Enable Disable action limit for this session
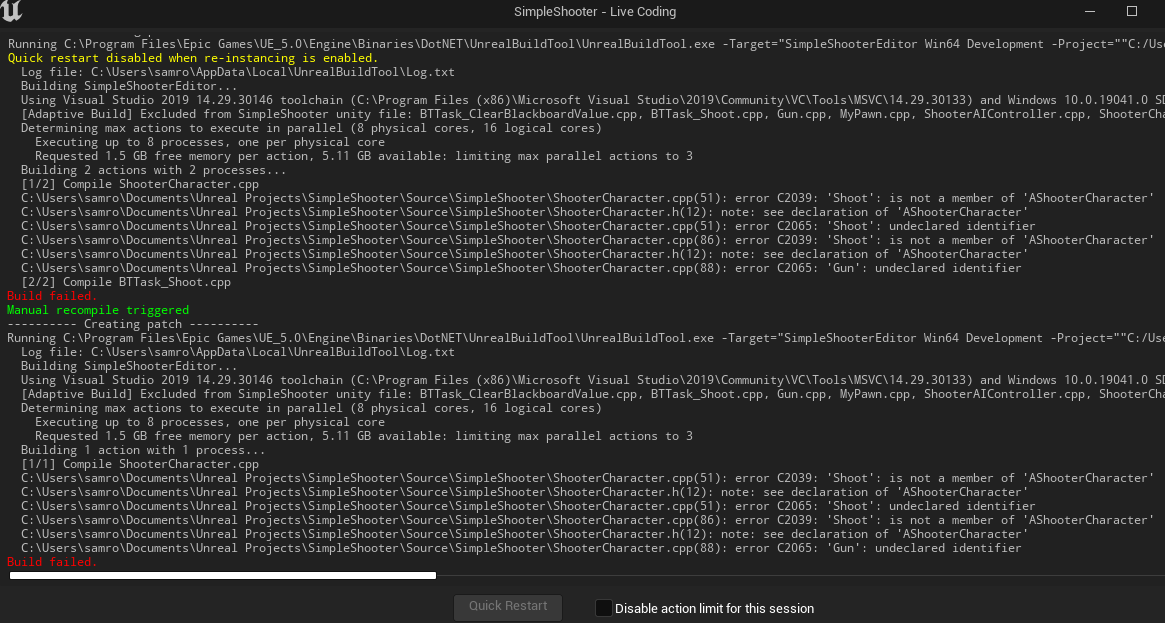The width and height of the screenshot is (1165, 623). [603, 608]
